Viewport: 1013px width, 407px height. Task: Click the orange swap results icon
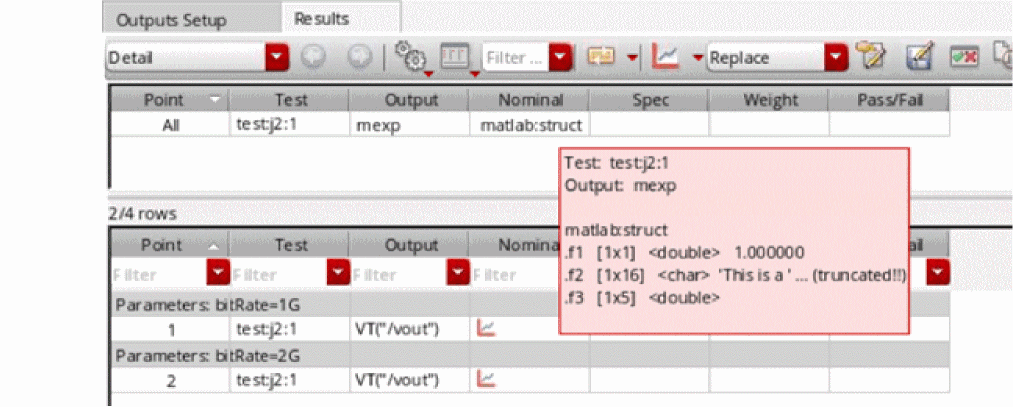point(600,57)
